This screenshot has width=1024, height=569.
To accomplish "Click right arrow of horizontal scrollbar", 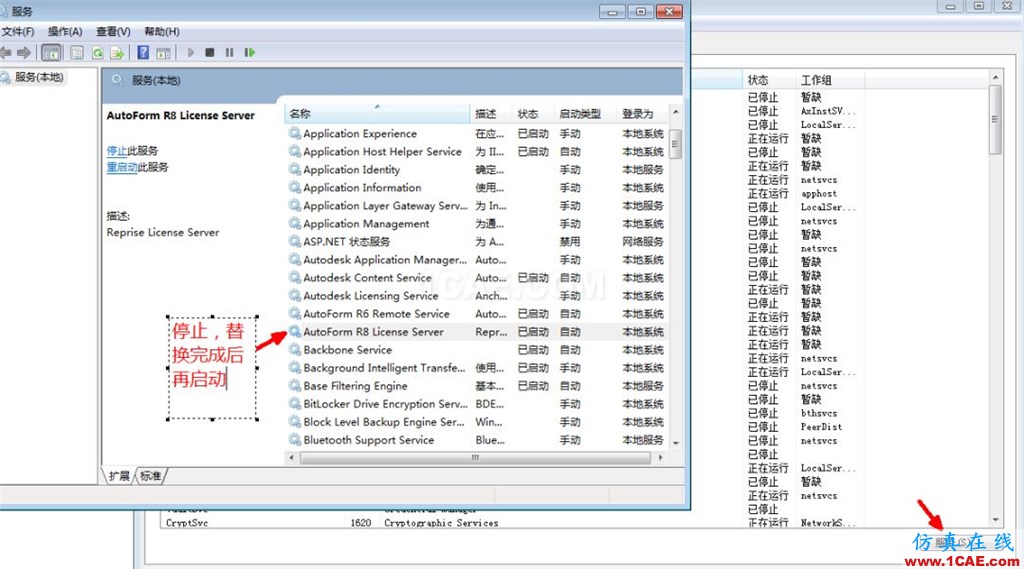I will 661,457.
